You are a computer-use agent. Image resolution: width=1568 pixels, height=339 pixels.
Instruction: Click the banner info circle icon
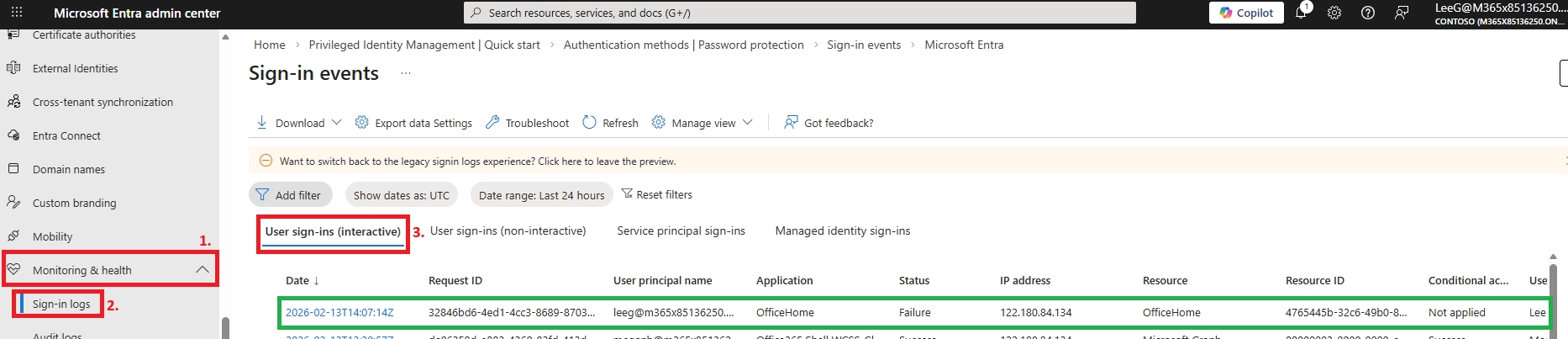(x=266, y=161)
